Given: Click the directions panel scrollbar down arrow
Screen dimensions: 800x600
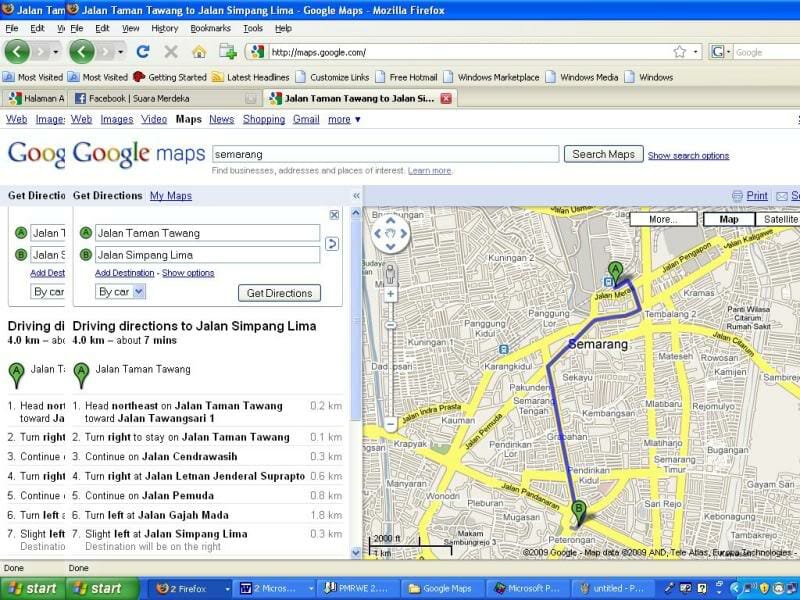Looking at the screenshot, I should point(356,553).
